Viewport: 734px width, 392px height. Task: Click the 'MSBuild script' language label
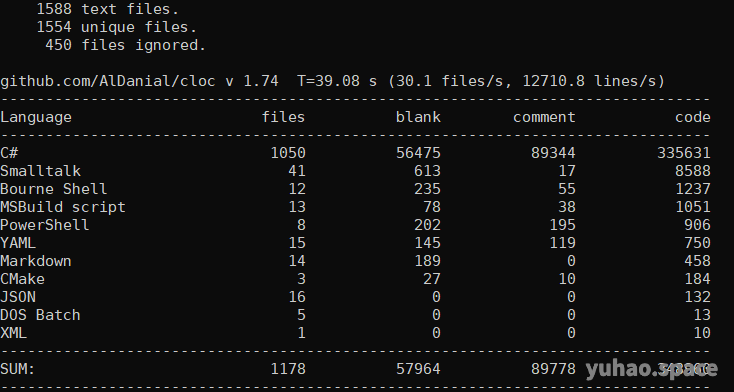coord(63,207)
